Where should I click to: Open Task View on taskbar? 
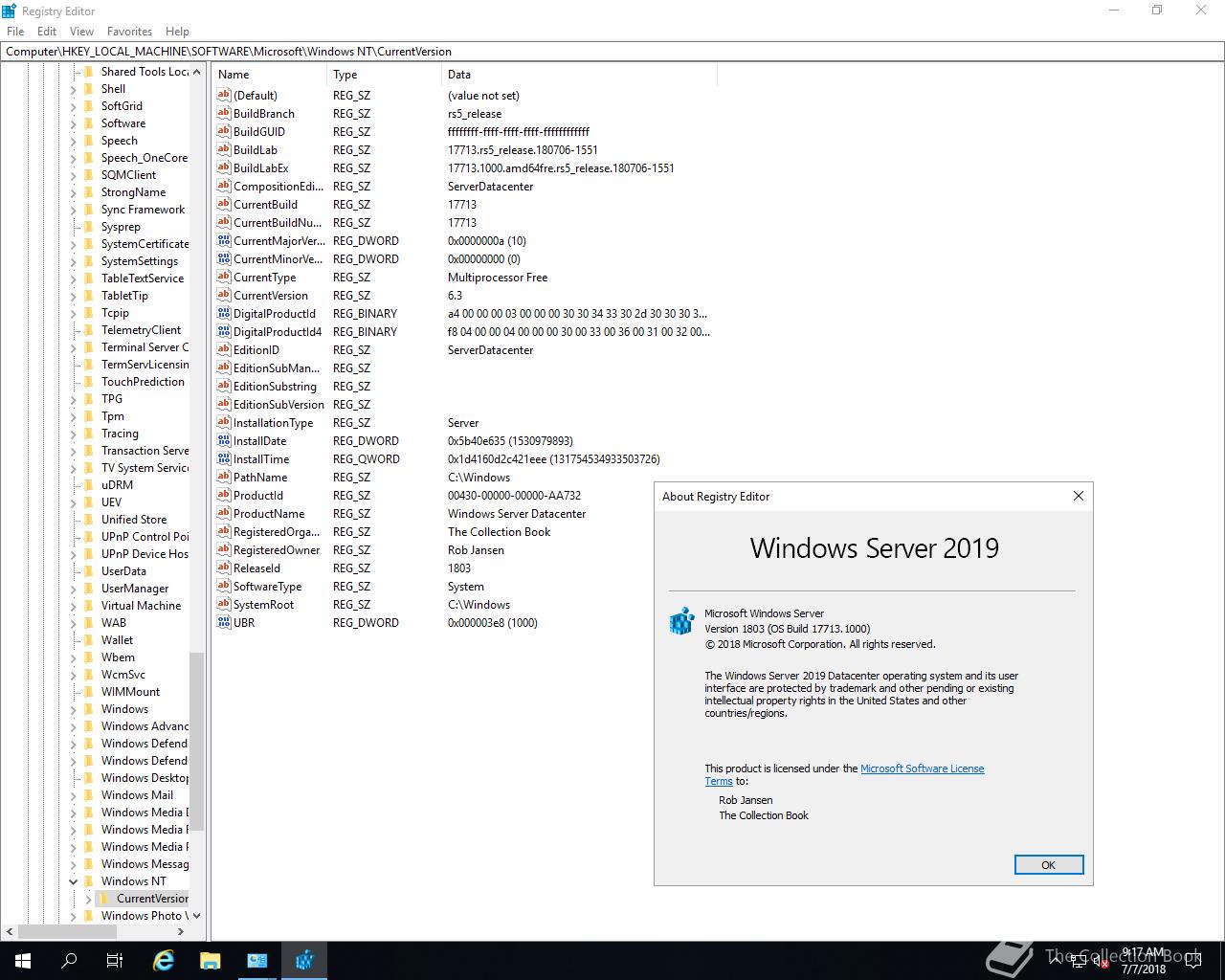click(115, 960)
